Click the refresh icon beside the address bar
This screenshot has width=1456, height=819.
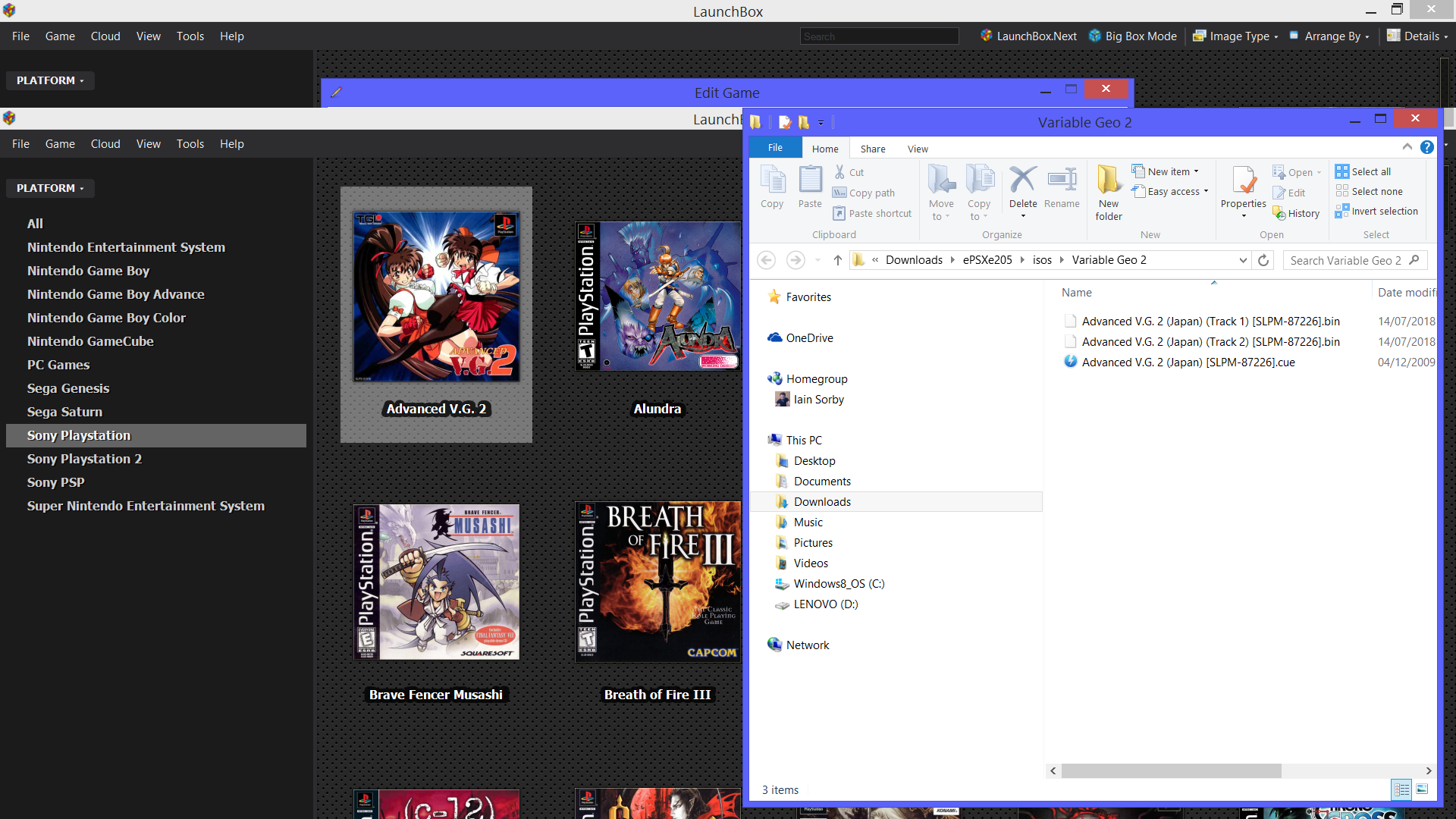[x=1263, y=260]
